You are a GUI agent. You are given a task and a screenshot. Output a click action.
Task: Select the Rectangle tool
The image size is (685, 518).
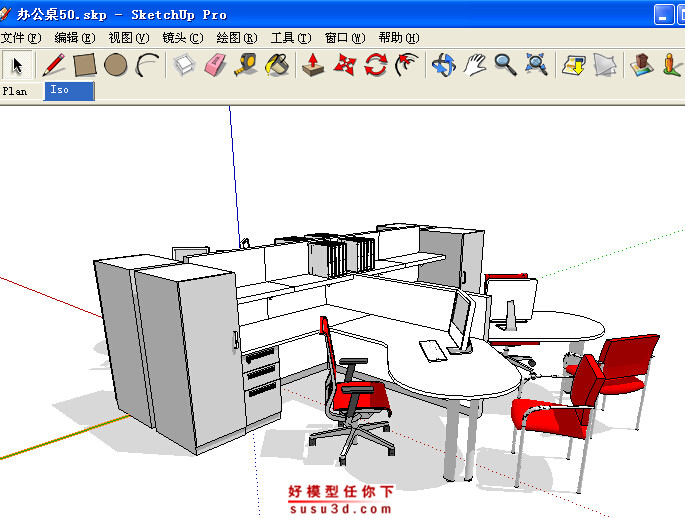tap(85, 65)
